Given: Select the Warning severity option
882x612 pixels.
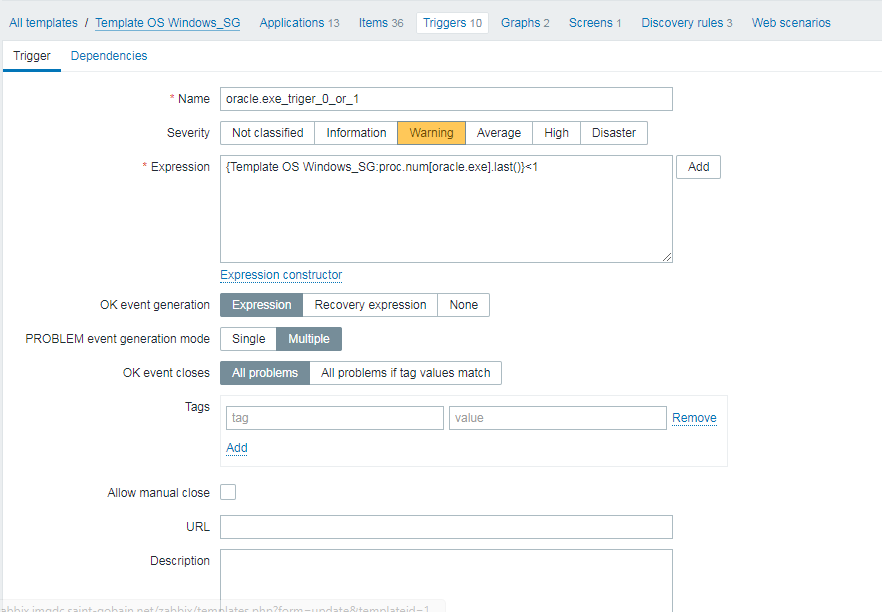Looking at the screenshot, I should coord(431,133).
